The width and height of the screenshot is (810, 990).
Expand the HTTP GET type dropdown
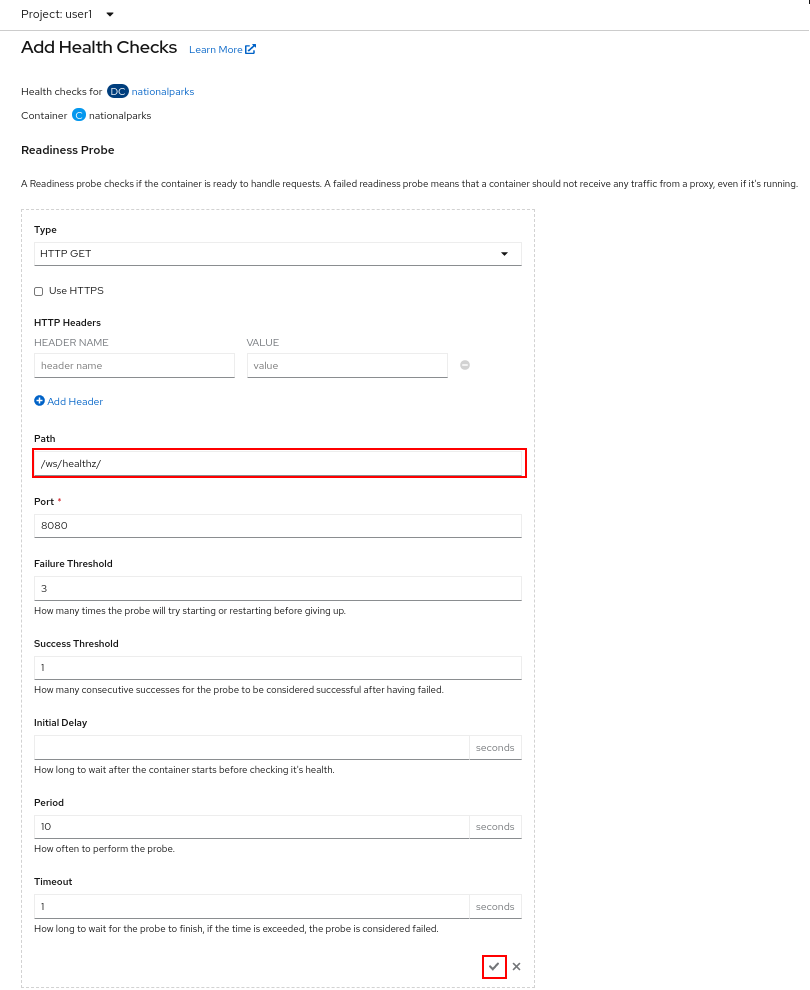tap(277, 254)
